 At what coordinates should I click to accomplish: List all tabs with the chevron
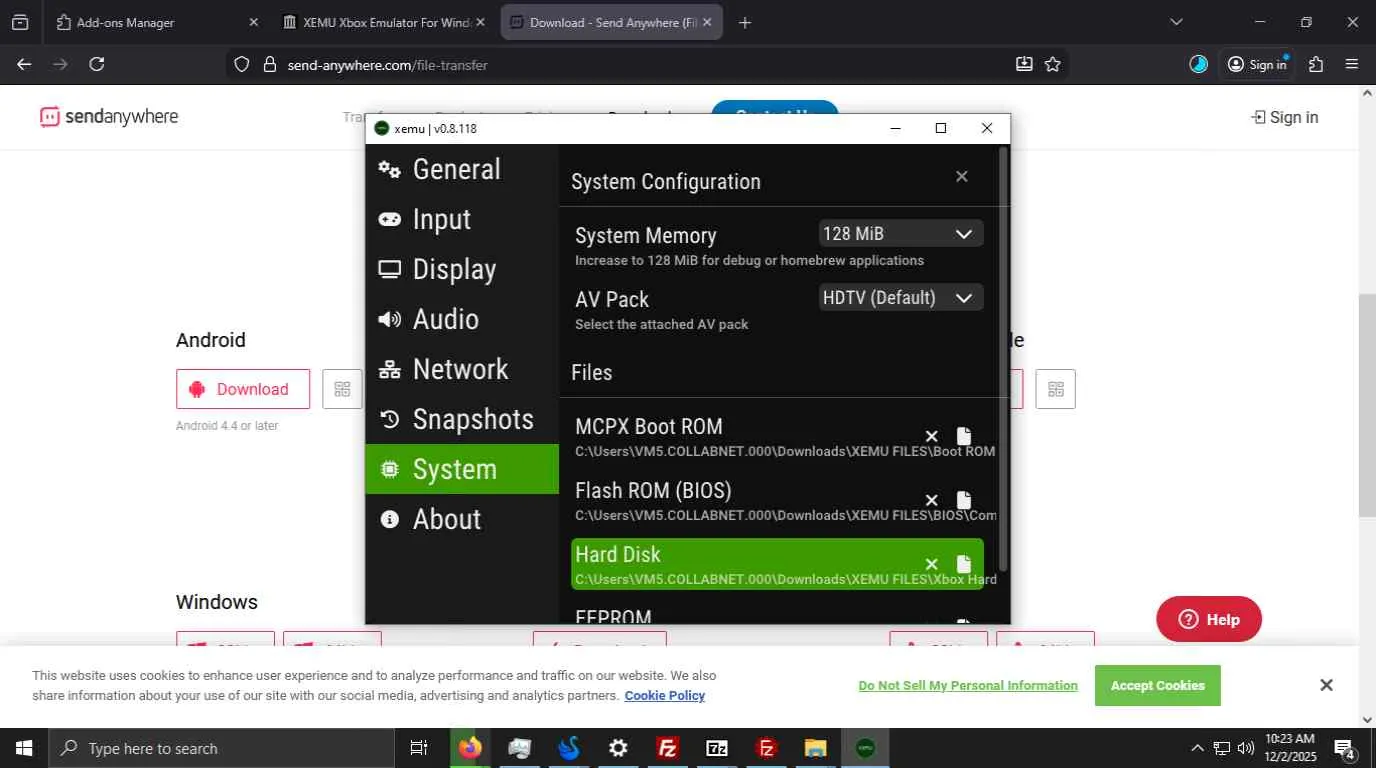1176,22
